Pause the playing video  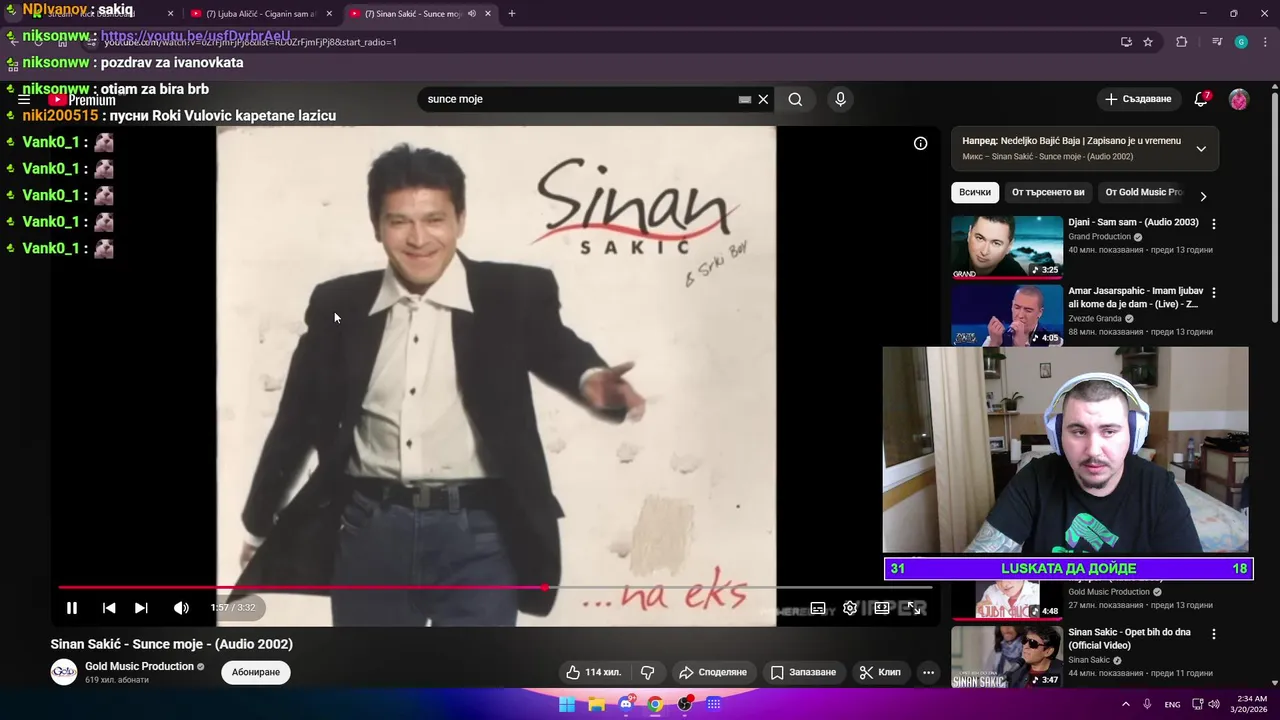(x=72, y=608)
